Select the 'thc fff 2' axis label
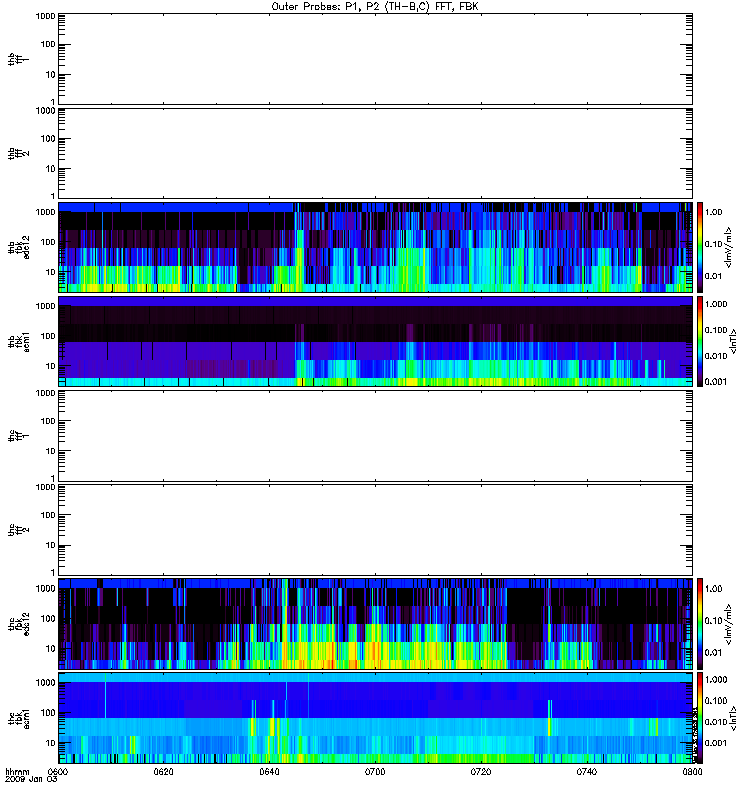750x800 pixels. point(18,530)
